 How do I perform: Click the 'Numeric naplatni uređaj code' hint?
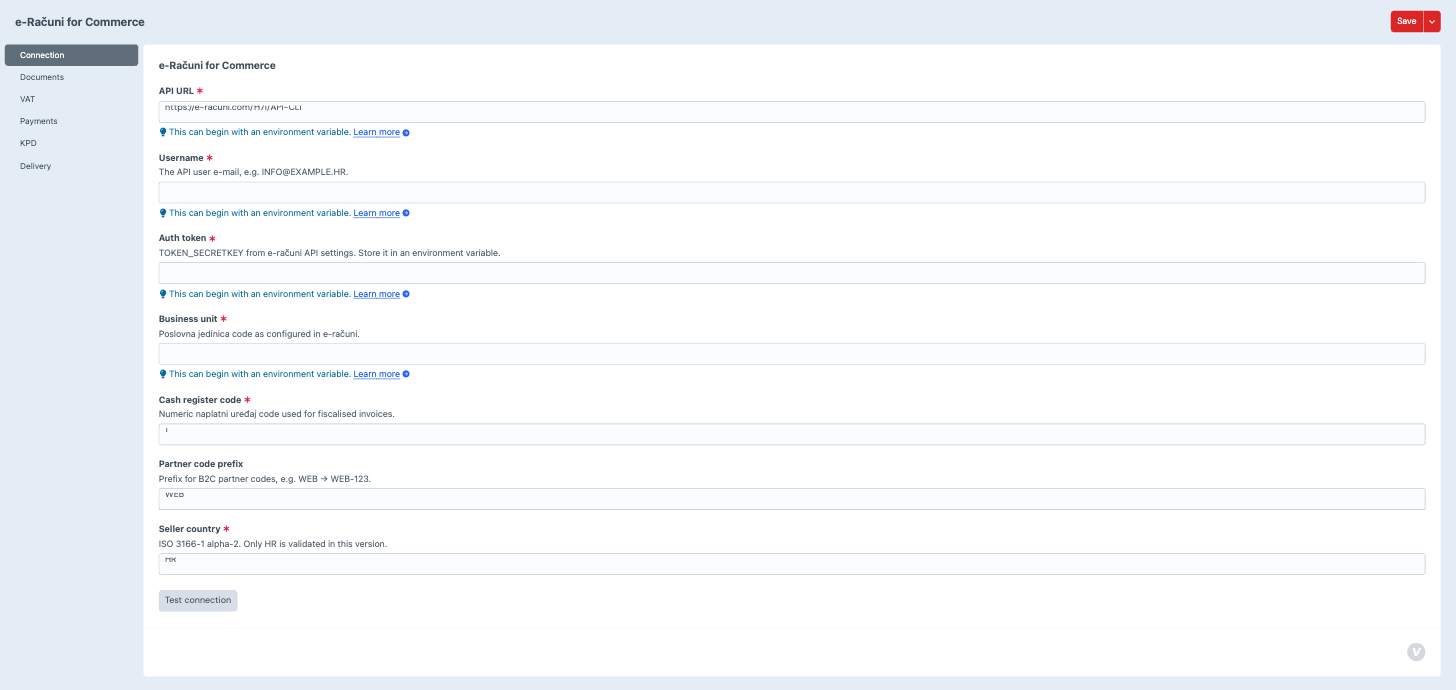click(277, 414)
